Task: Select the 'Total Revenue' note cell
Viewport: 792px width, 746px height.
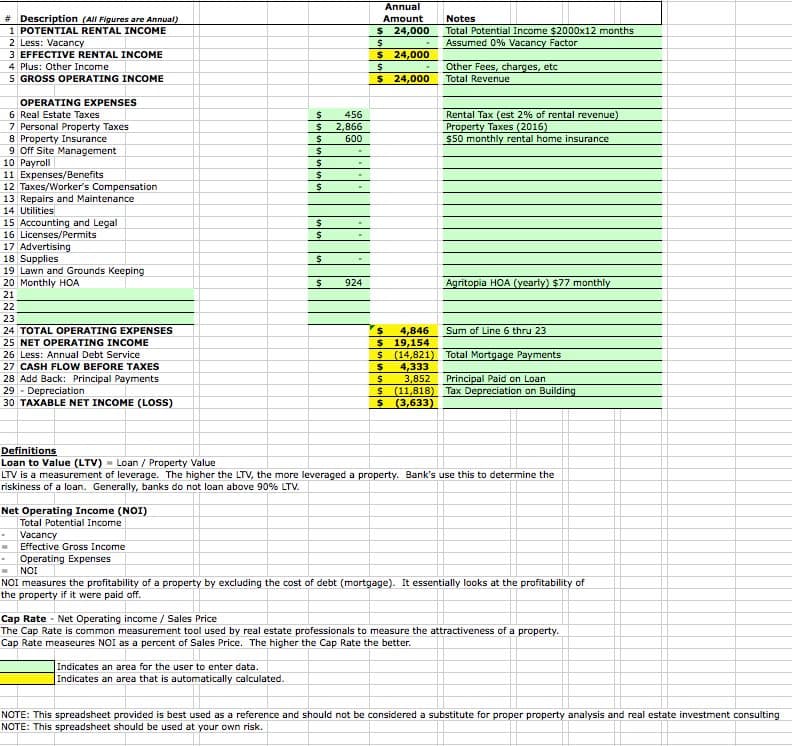Action: pos(552,79)
